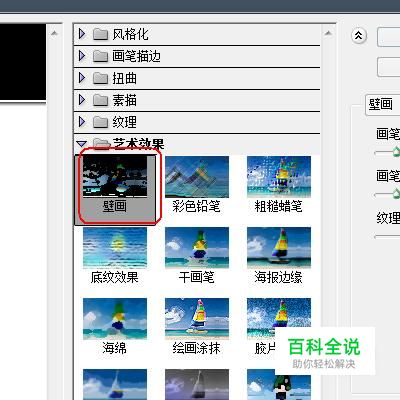Click the 艺术效果 open folder icon

tap(101, 144)
